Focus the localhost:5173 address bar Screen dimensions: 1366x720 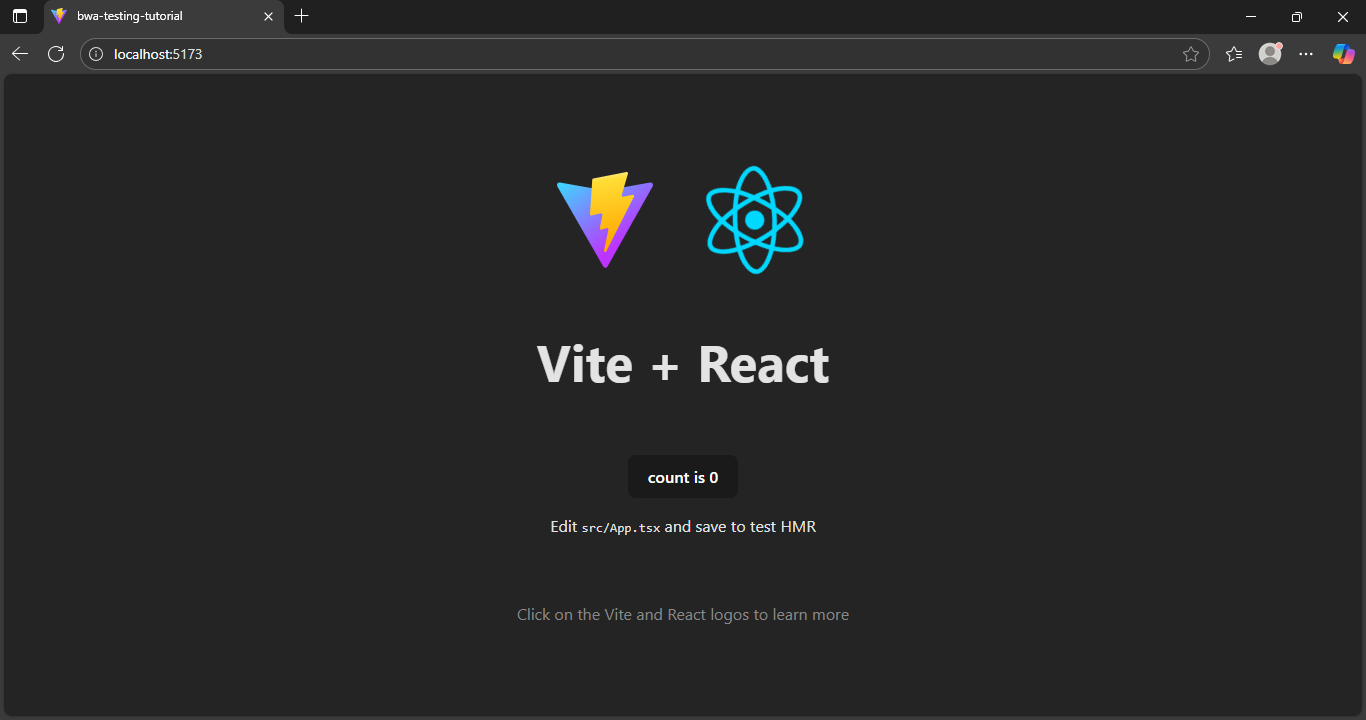point(600,54)
